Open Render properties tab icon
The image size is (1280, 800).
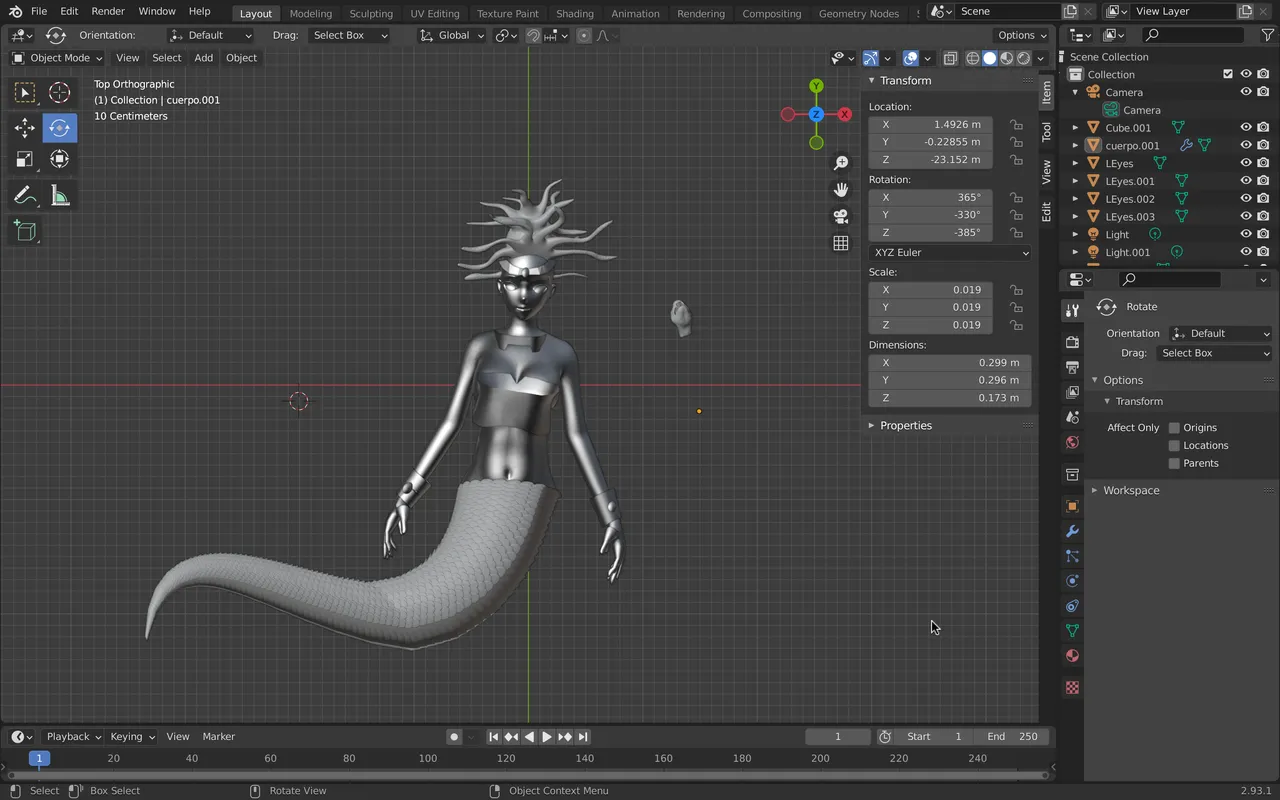[x=1072, y=342]
